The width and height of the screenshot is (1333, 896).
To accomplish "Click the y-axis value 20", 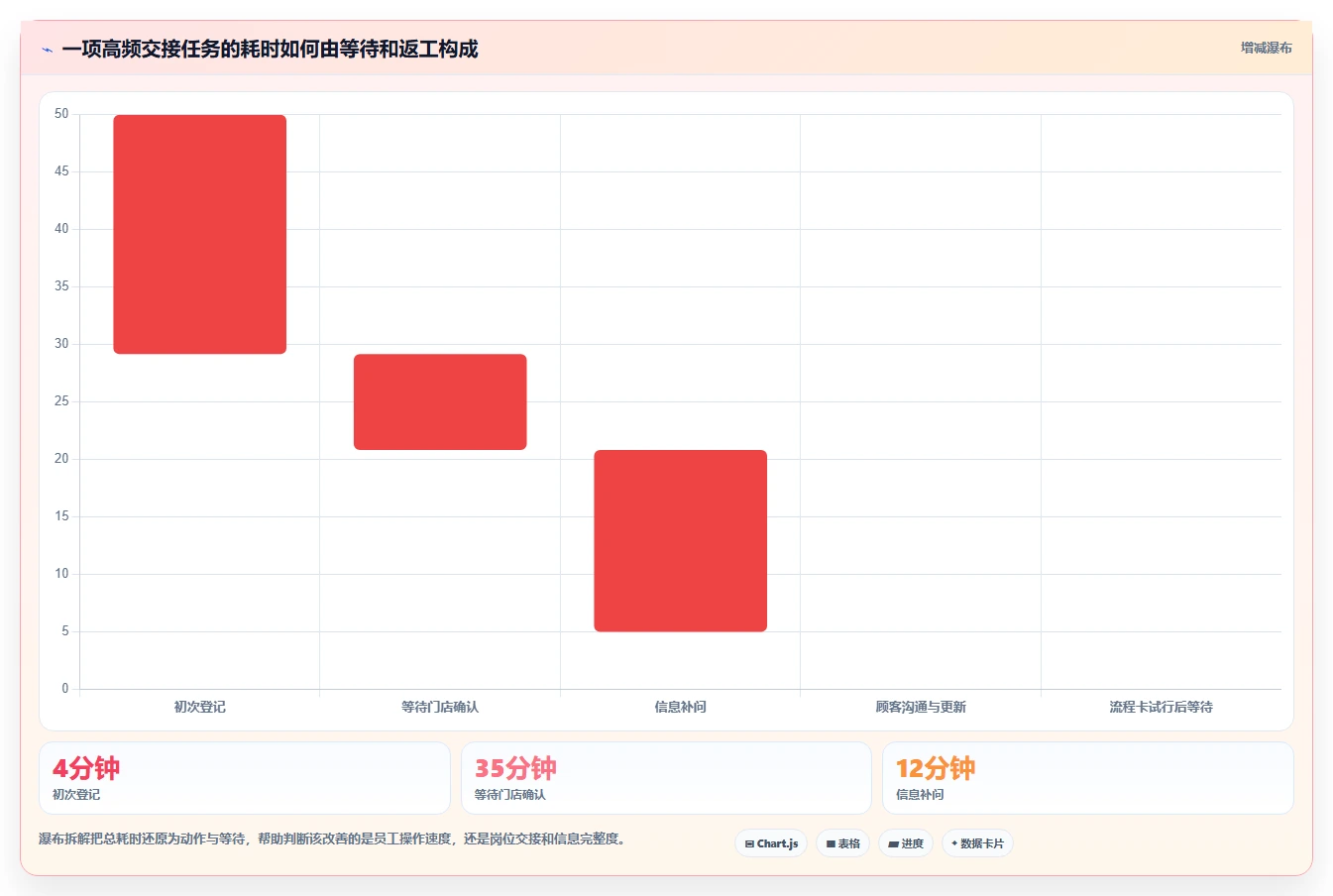I will 61,459.
